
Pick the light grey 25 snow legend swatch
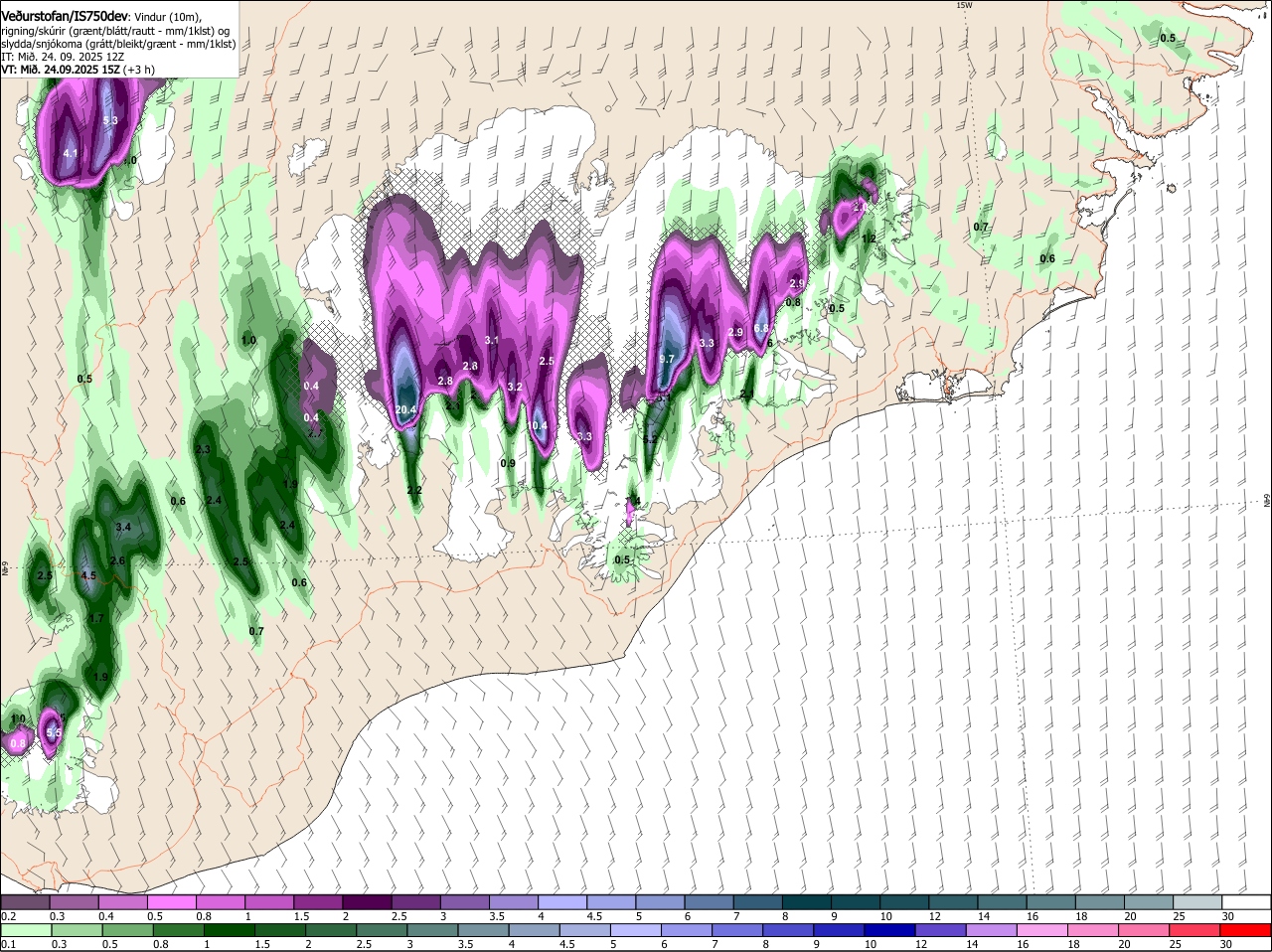pos(1197,902)
